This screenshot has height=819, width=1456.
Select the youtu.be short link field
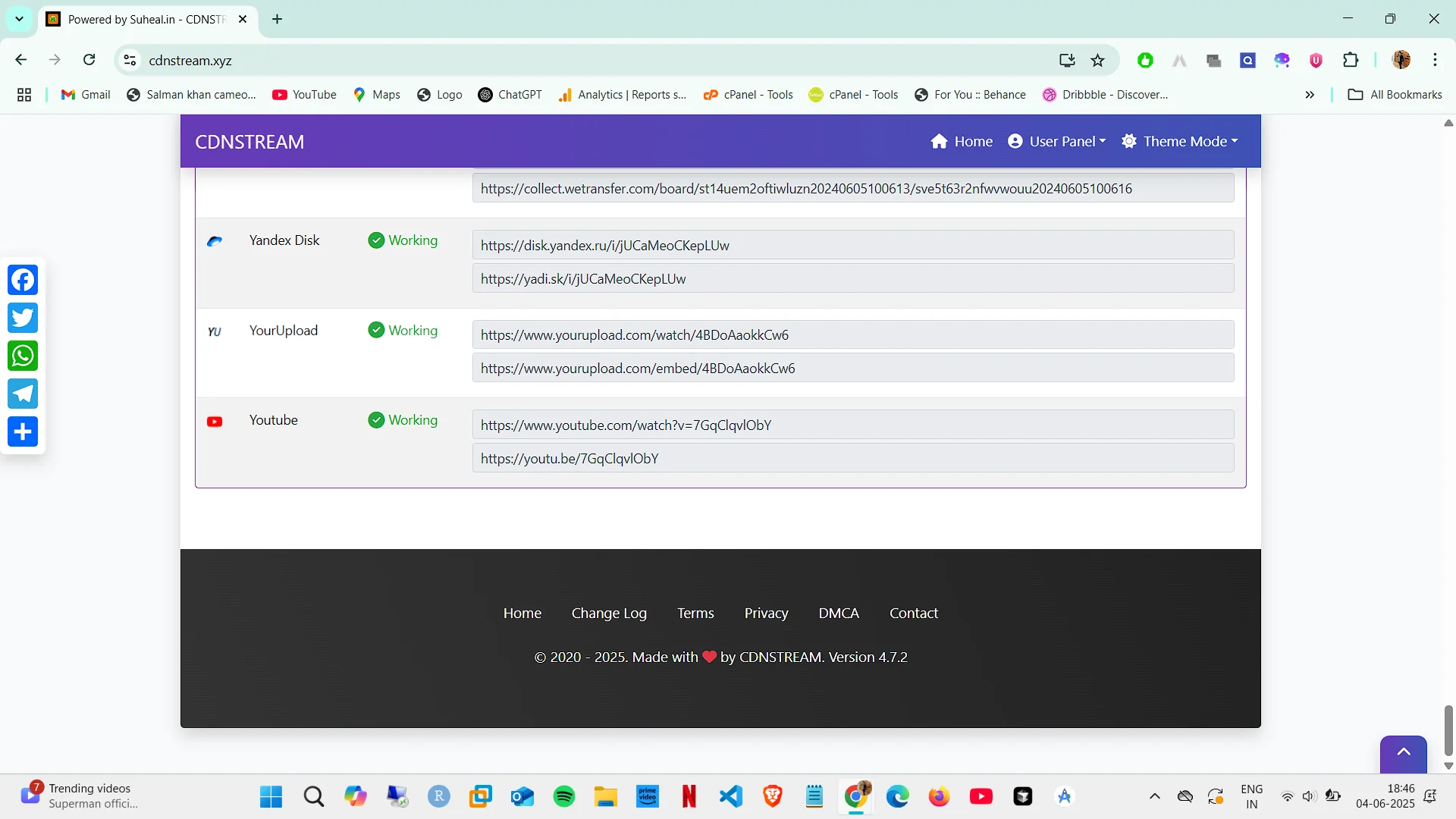[x=853, y=459]
